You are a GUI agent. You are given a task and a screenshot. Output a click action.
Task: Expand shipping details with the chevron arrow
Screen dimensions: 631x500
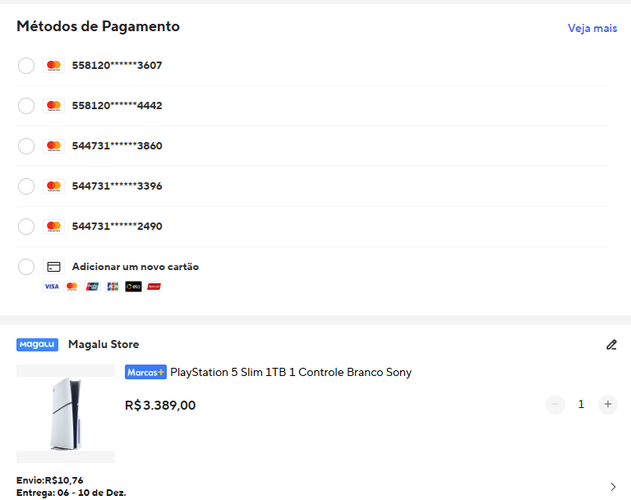[613, 487]
